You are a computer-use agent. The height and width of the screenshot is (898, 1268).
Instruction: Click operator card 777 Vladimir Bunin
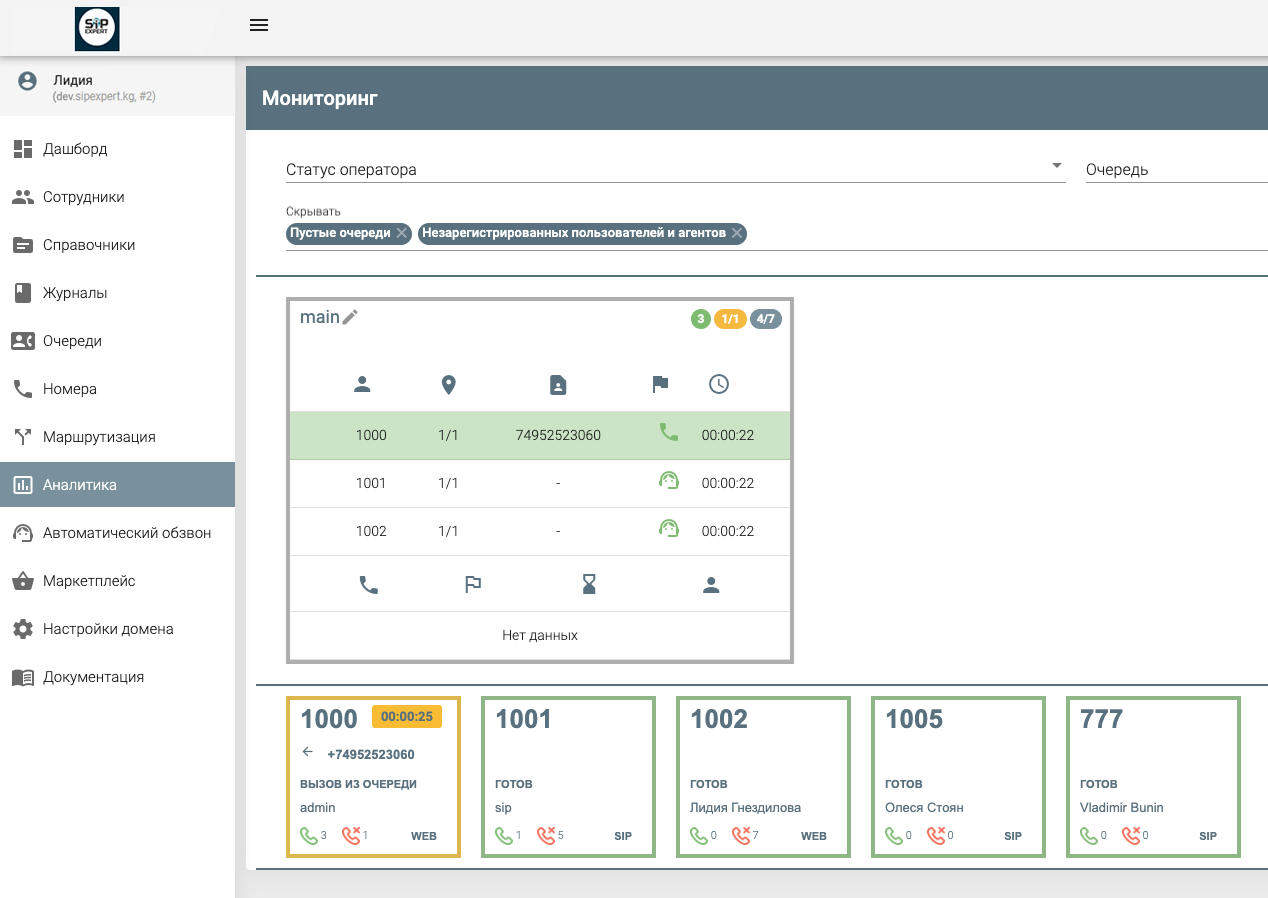(x=1153, y=777)
